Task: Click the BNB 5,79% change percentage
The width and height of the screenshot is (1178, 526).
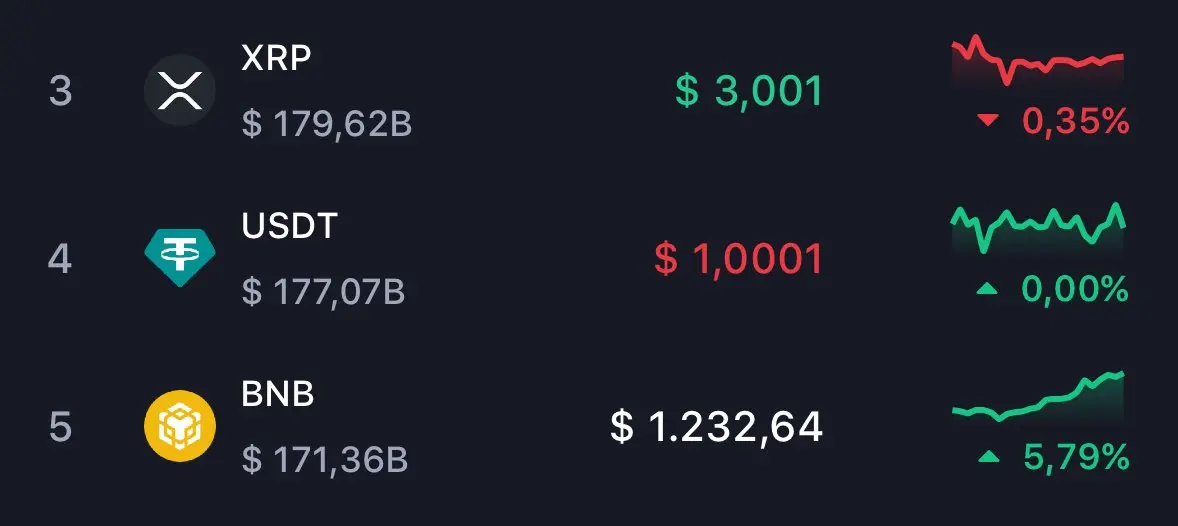Action: click(1076, 456)
